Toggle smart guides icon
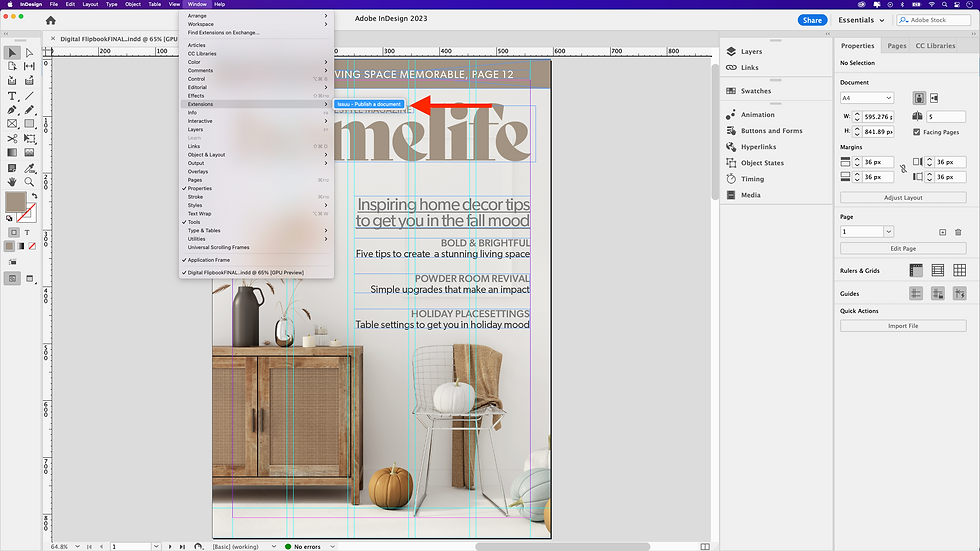This screenshot has width=980, height=551. [x=959, y=294]
